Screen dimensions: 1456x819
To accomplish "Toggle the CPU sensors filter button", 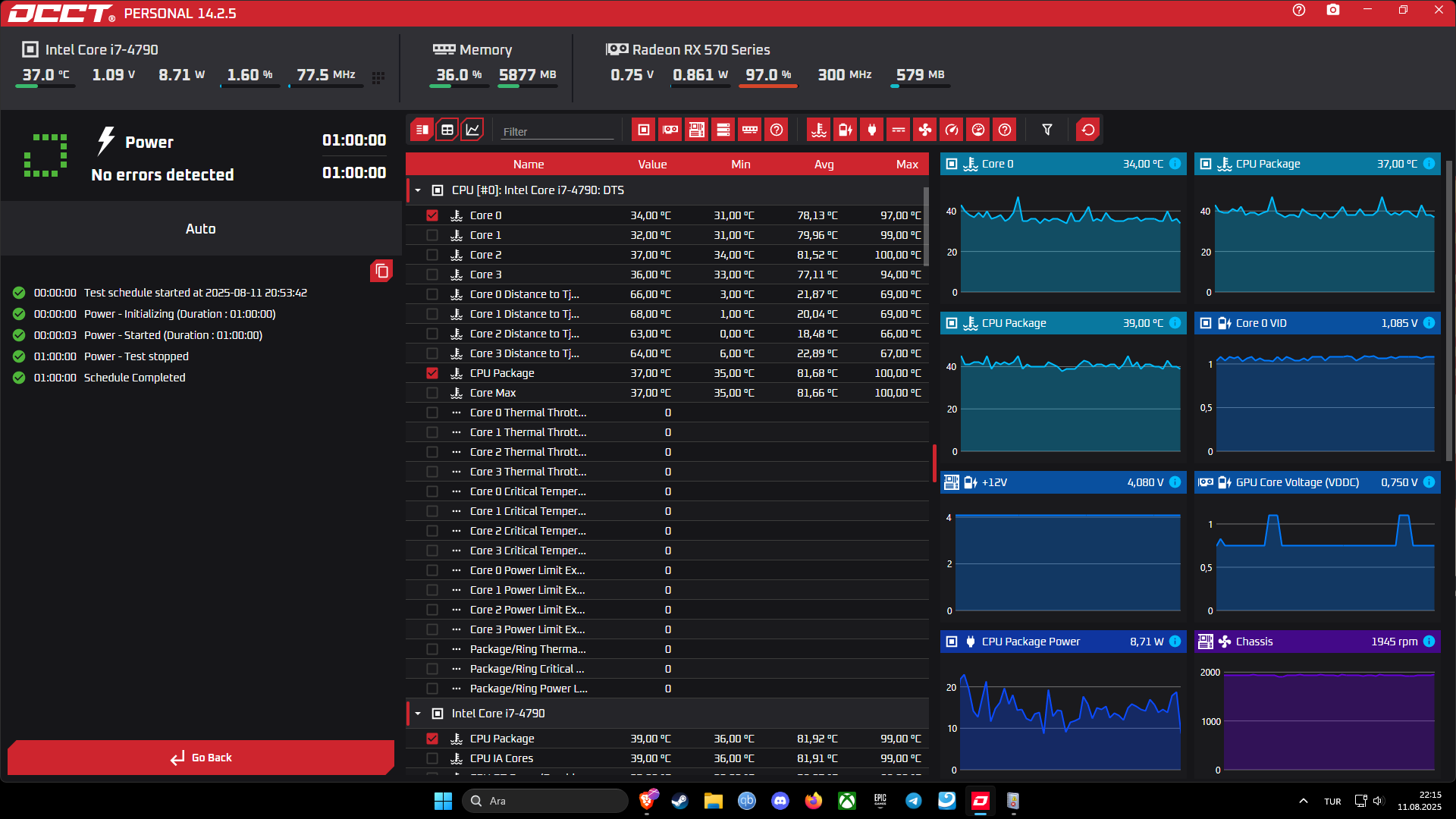I will [644, 130].
